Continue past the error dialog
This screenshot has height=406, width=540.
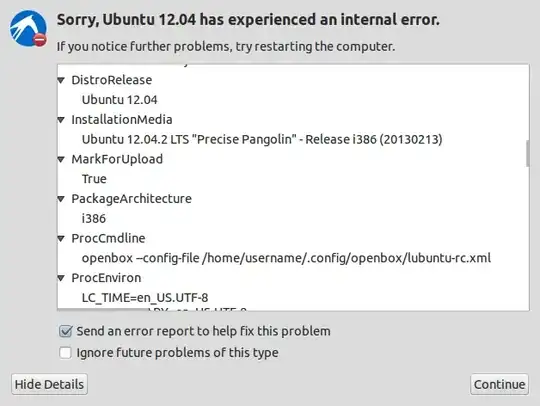(x=499, y=384)
